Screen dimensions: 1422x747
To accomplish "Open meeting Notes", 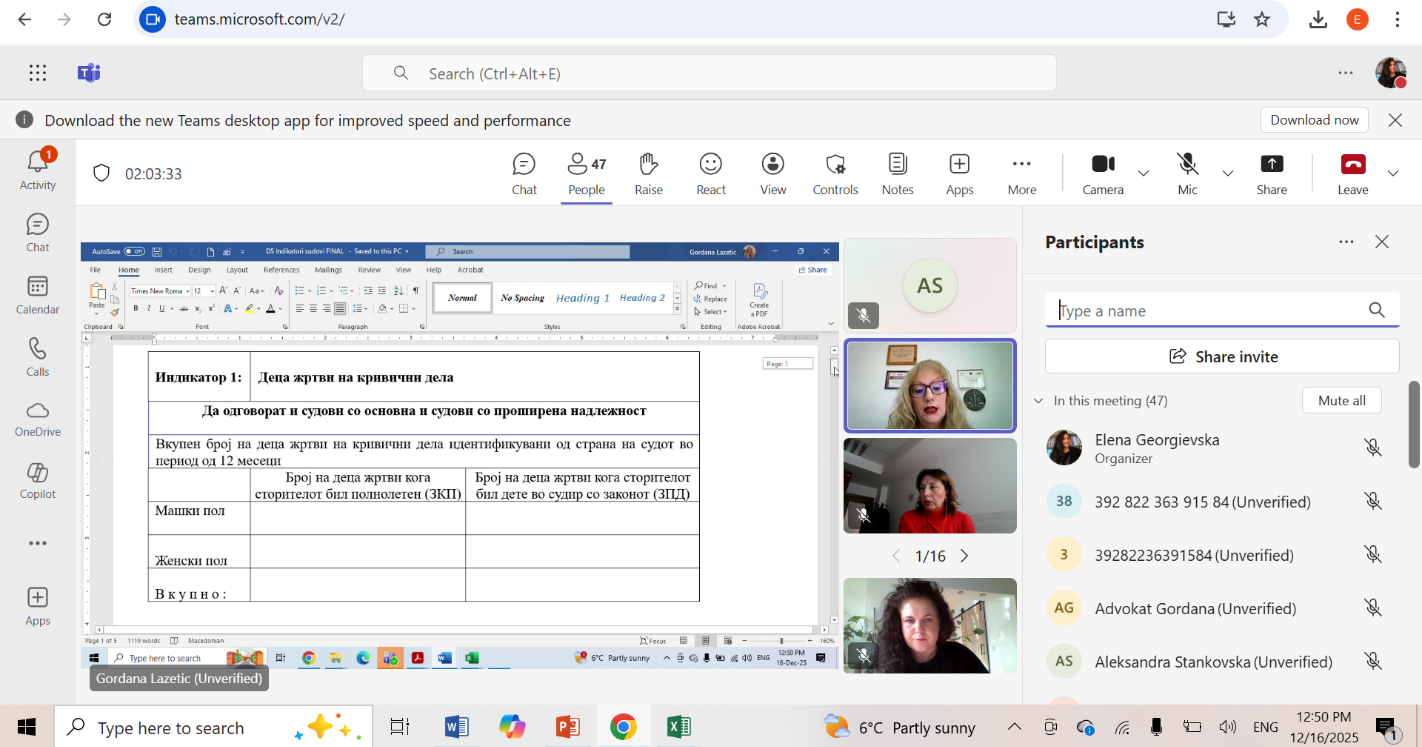I will coord(897,173).
